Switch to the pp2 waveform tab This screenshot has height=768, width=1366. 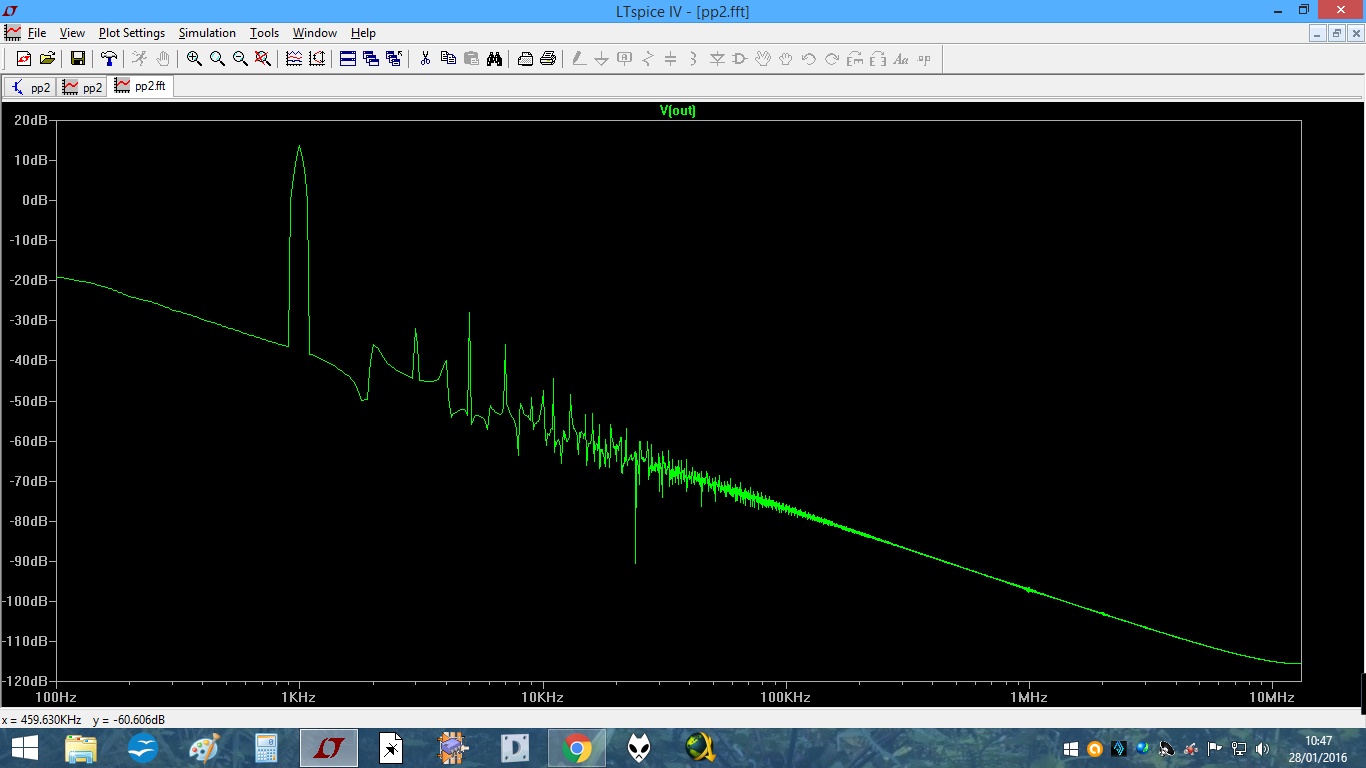pyautogui.click(x=82, y=87)
